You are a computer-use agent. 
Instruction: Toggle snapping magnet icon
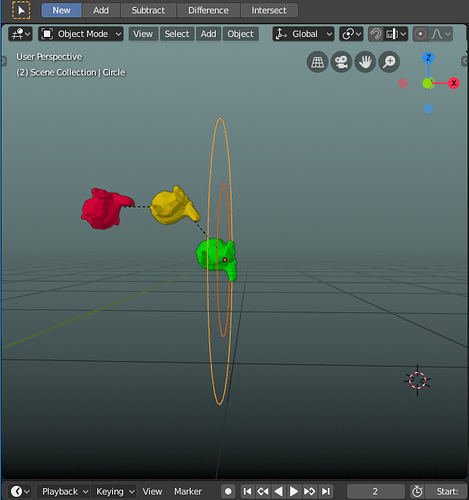[x=376, y=34]
